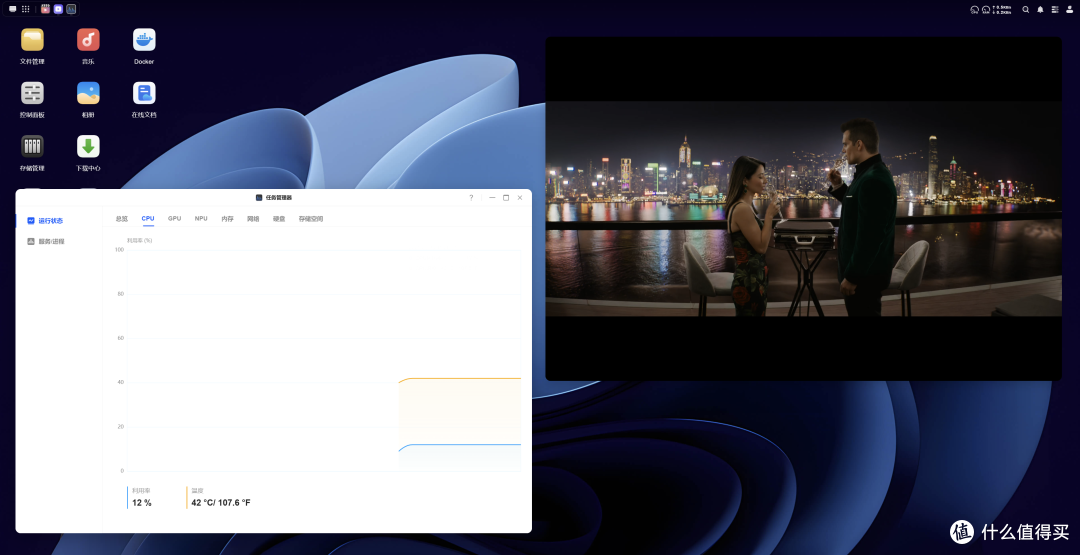Click the CPU gauge icon in top bar

tap(975, 10)
